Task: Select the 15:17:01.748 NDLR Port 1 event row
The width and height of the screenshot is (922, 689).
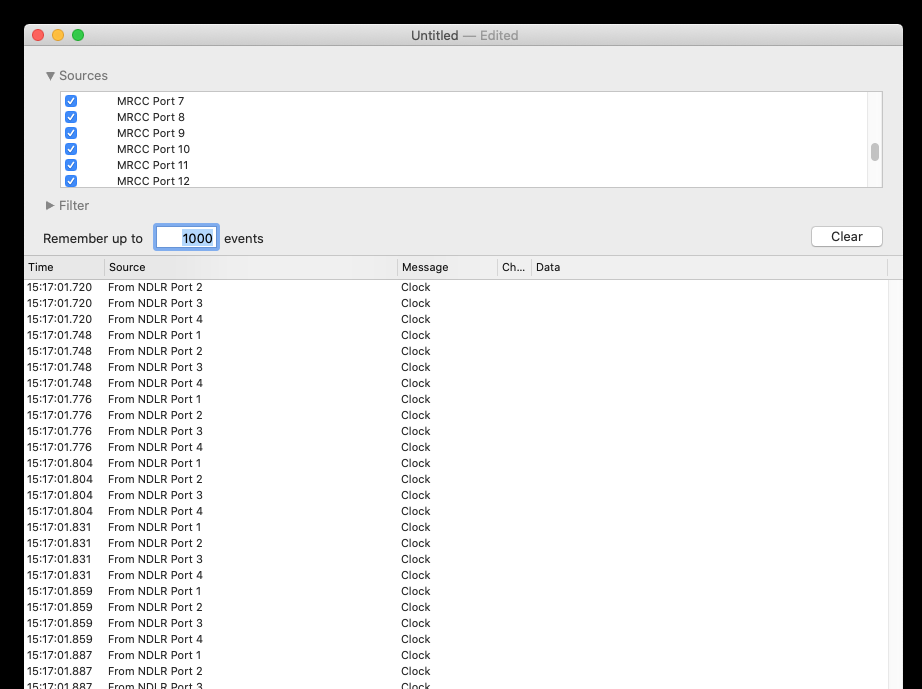Action: pos(300,335)
